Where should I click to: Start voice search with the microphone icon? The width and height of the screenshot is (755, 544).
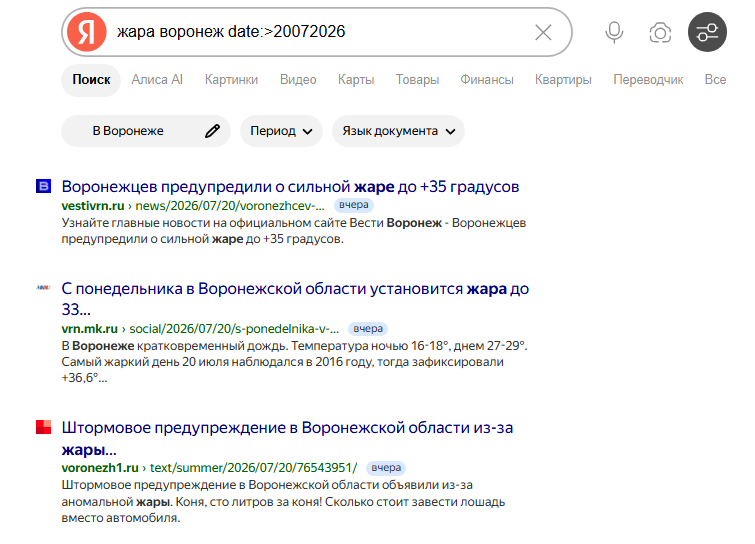(614, 33)
